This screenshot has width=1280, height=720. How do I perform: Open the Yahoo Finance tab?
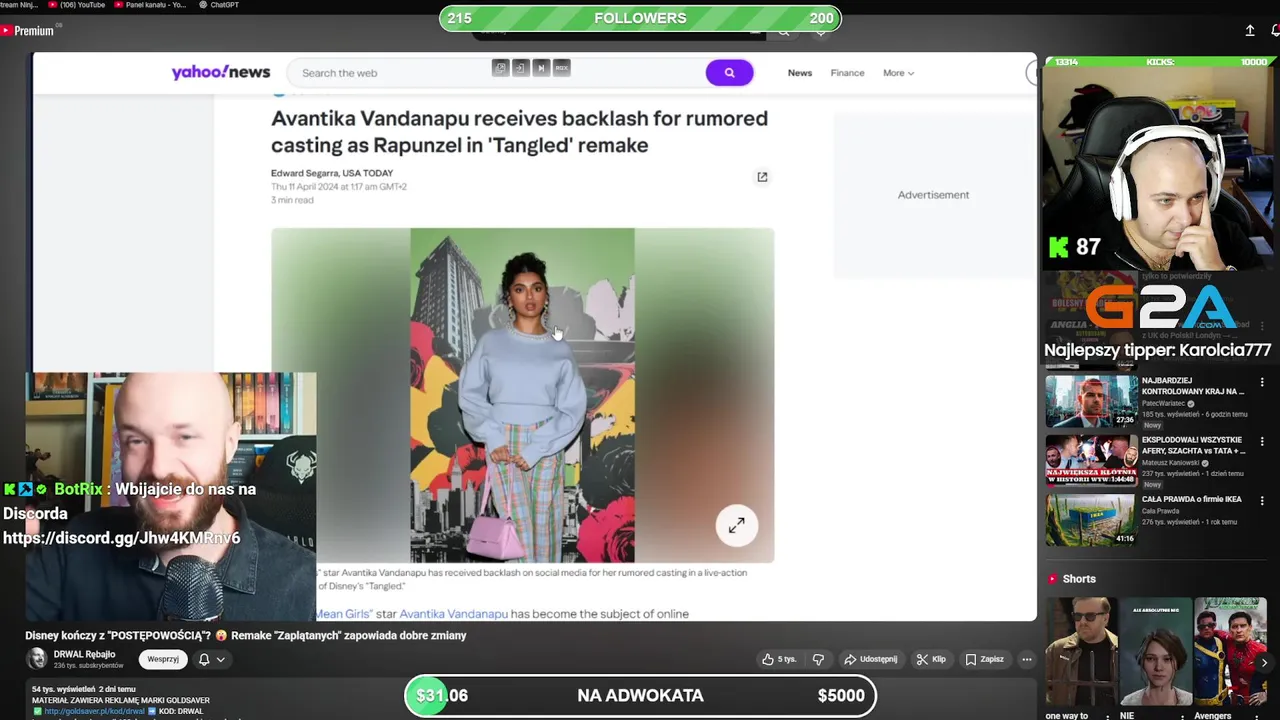[847, 73]
